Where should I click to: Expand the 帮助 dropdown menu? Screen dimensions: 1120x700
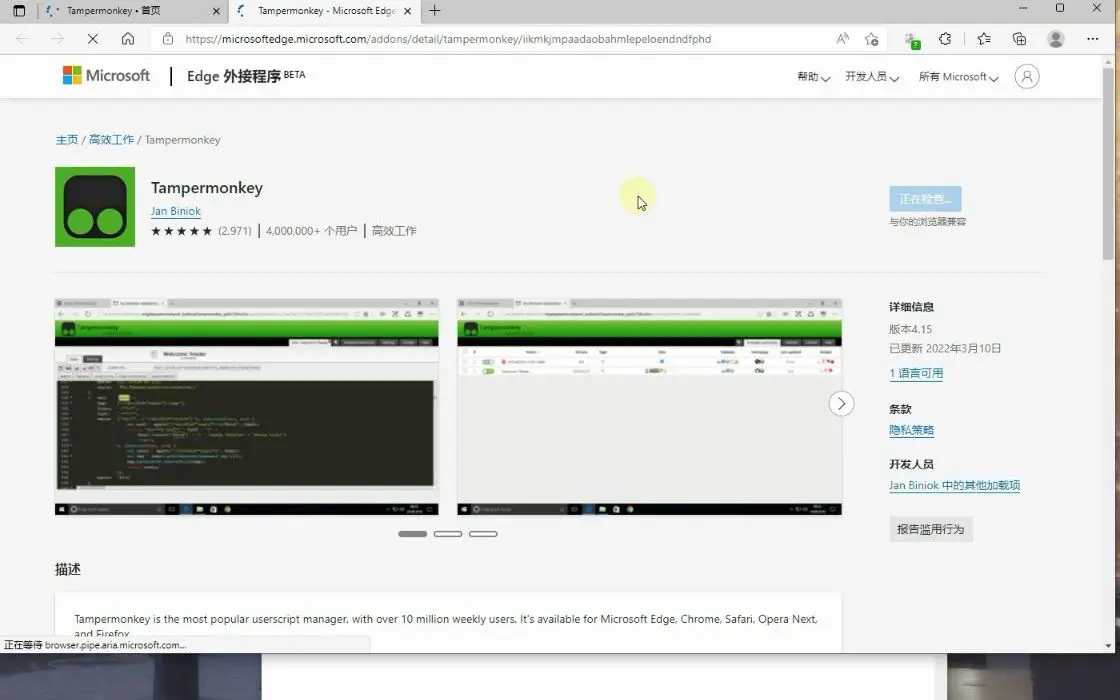coord(814,76)
